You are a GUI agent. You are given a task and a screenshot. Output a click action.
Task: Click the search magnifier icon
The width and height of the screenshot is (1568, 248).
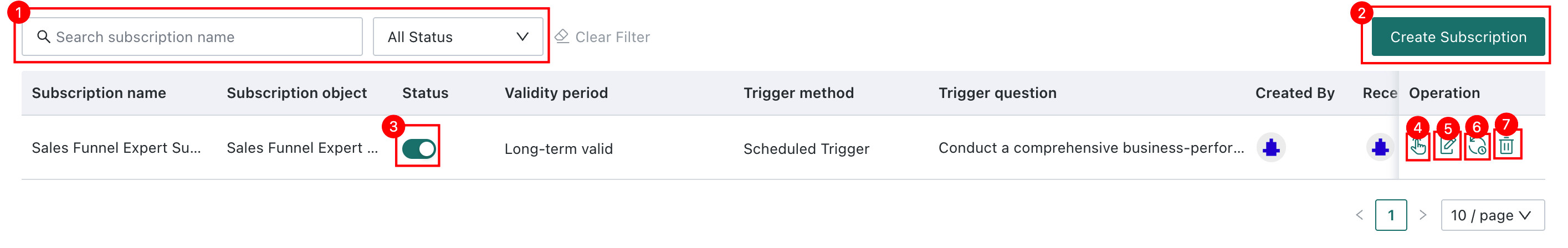pyautogui.click(x=43, y=37)
